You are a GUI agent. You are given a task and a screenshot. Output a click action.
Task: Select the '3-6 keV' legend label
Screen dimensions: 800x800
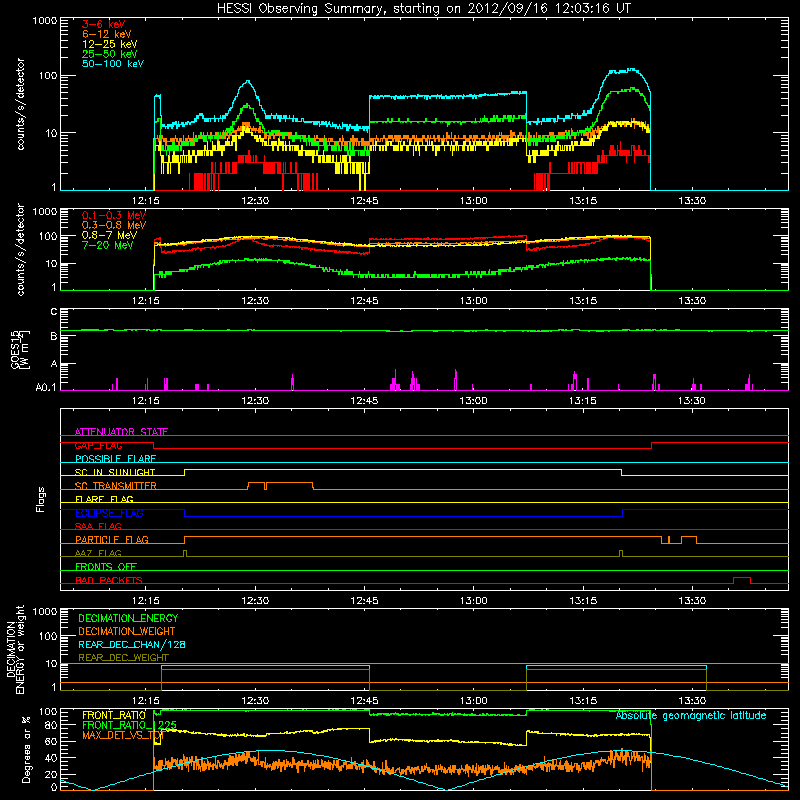[x=104, y=24]
